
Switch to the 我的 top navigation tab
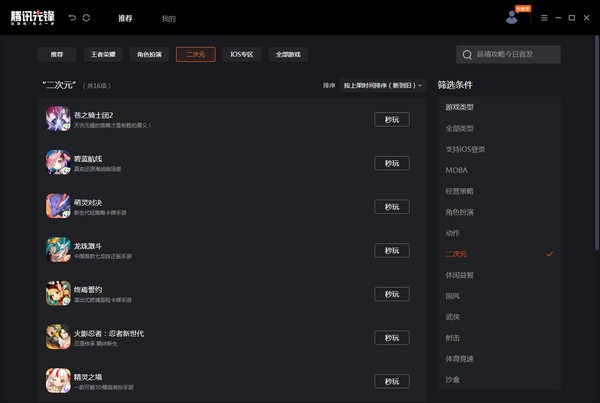(x=168, y=18)
